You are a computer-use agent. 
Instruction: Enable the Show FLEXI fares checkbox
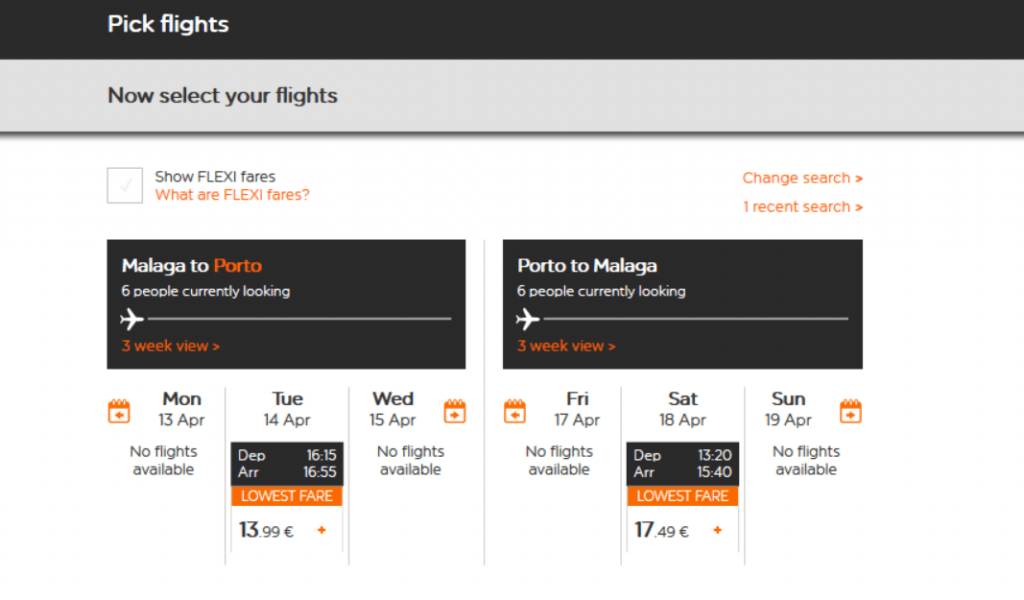point(125,185)
